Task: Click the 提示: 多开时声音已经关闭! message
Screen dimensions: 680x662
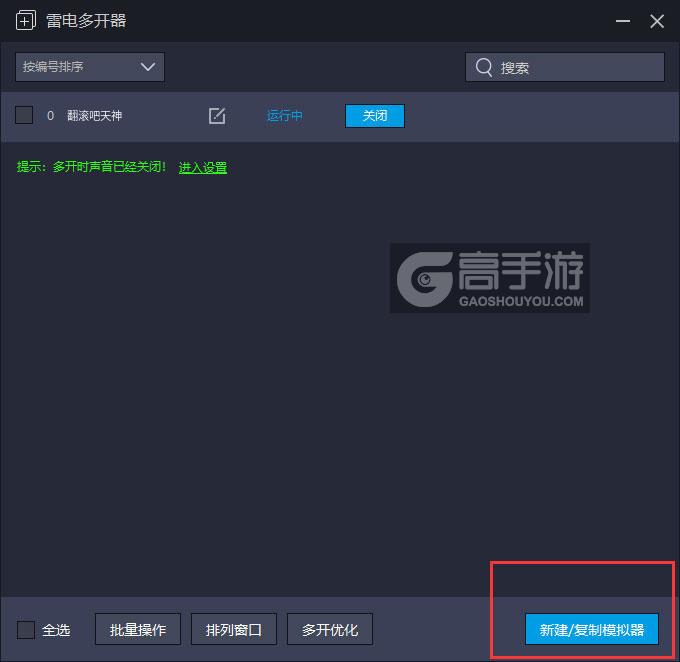Action: click(x=91, y=167)
